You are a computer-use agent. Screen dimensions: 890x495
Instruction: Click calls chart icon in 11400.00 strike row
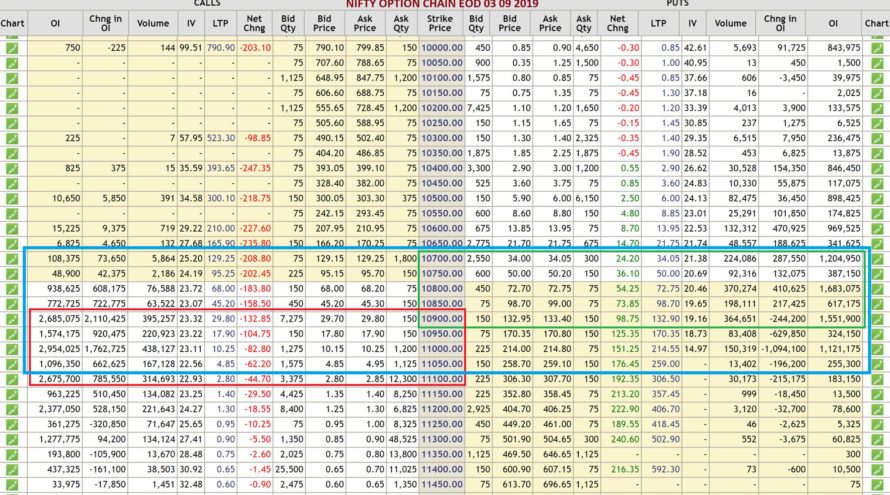(12, 469)
